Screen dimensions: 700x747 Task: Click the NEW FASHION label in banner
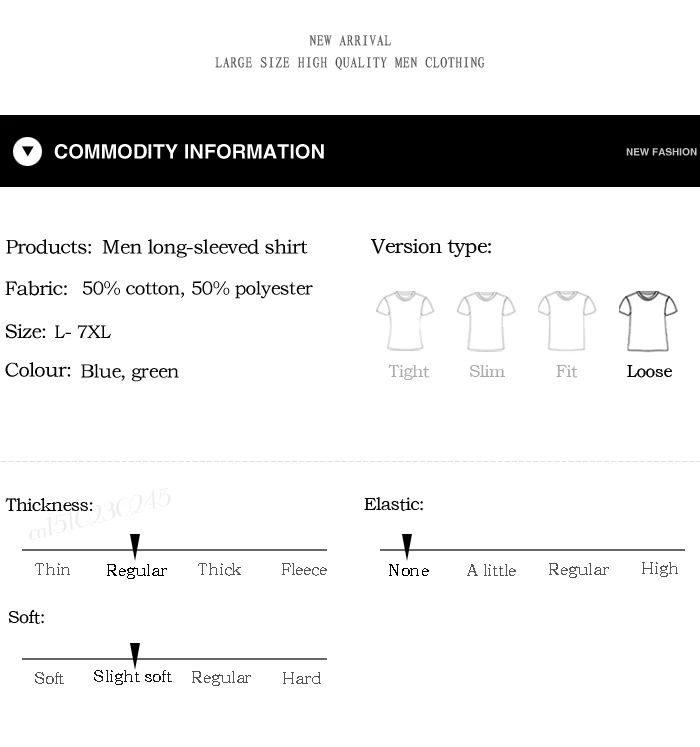[661, 152]
